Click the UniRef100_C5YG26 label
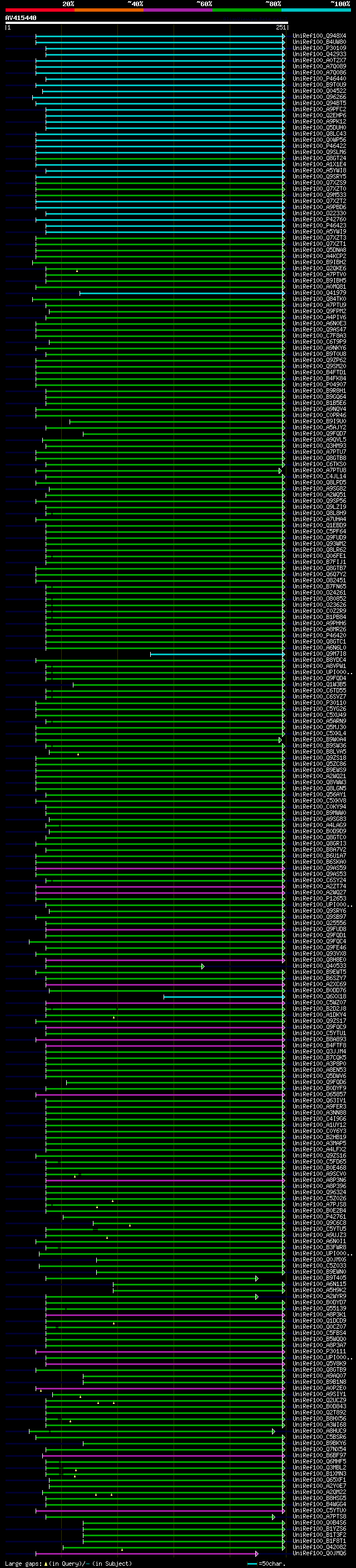356x1568 pixels. point(319,709)
